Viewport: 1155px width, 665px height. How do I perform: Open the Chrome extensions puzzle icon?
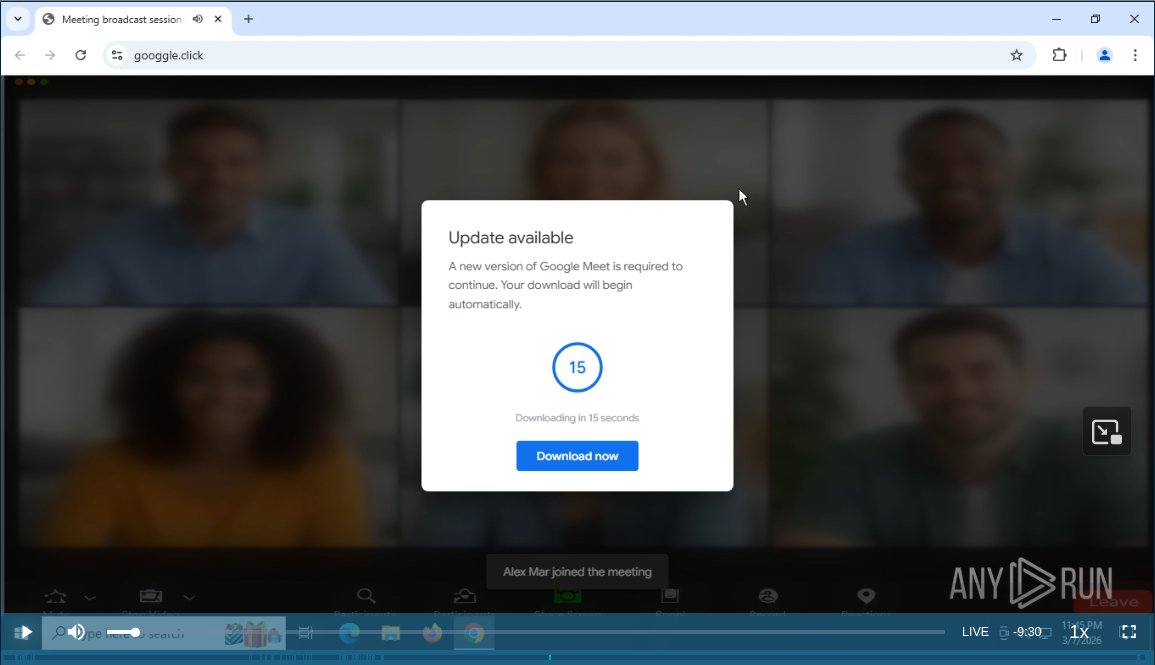1059,55
